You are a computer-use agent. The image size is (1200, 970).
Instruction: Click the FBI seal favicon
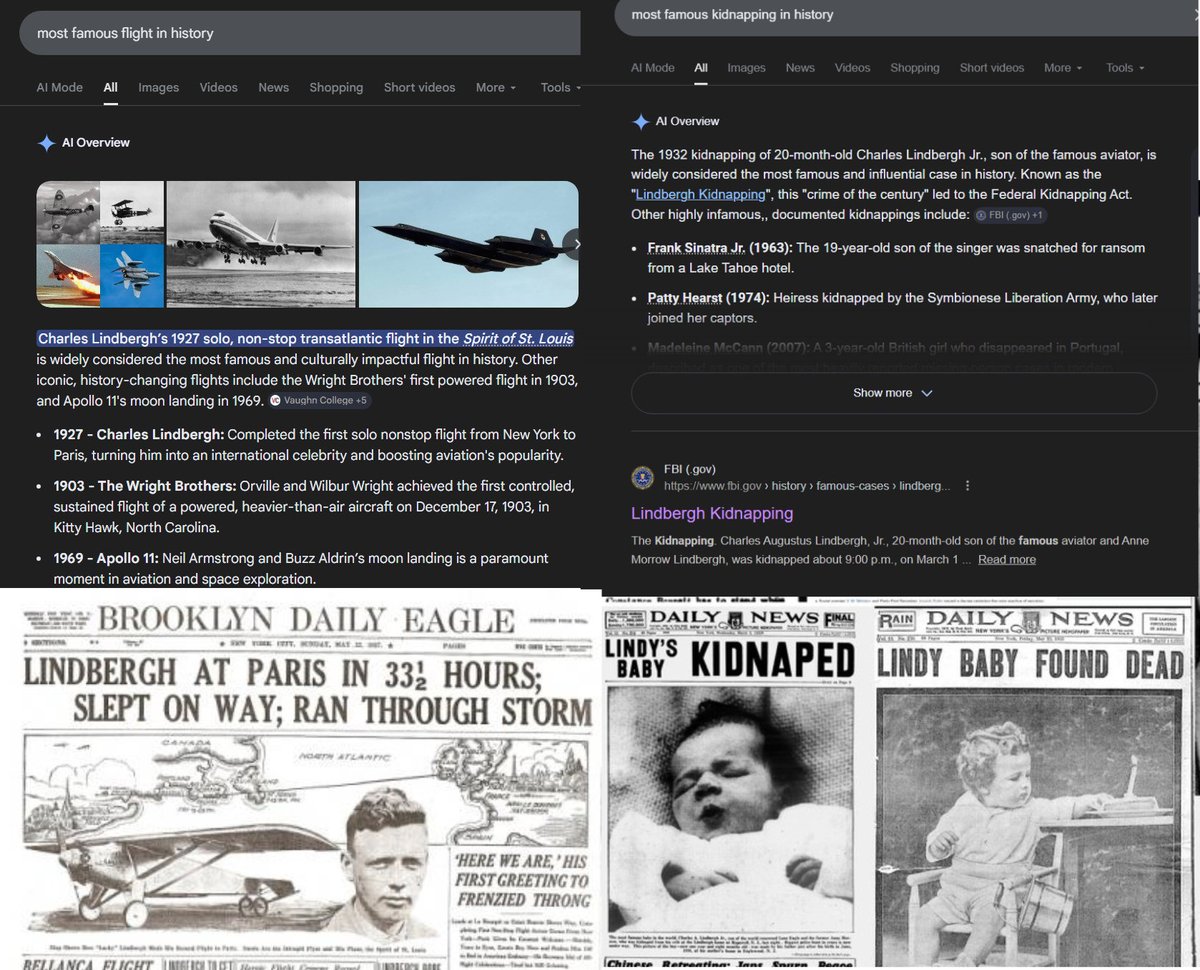[x=642, y=478]
